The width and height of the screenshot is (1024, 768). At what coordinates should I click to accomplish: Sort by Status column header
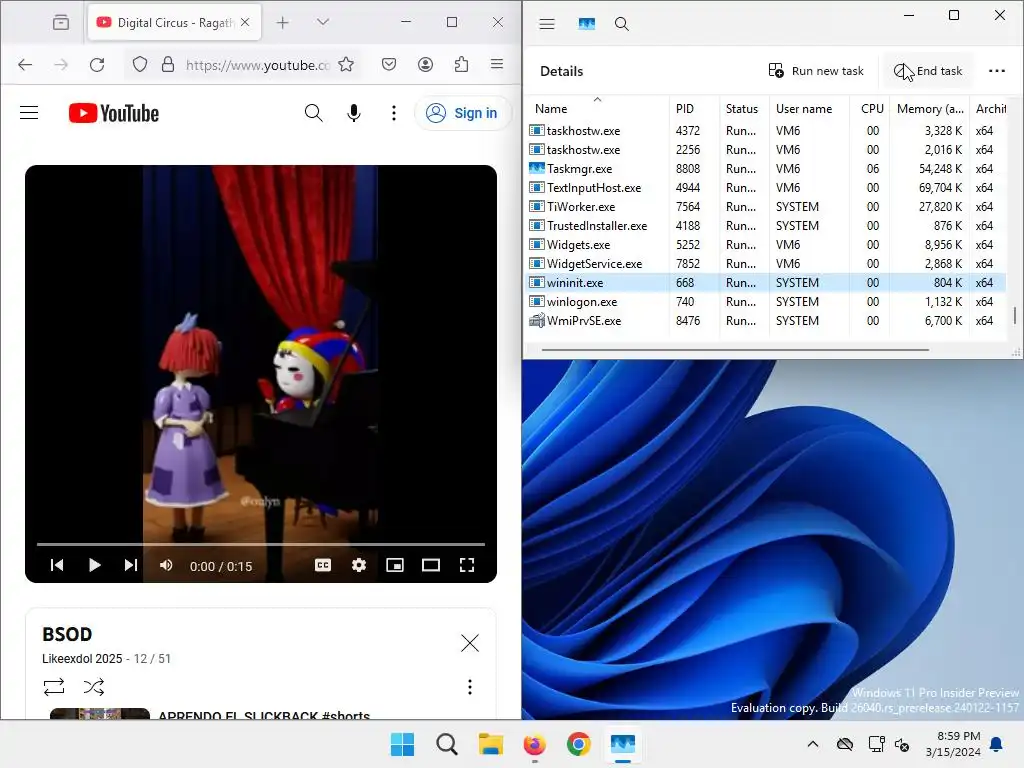pyautogui.click(x=744, y=108)
